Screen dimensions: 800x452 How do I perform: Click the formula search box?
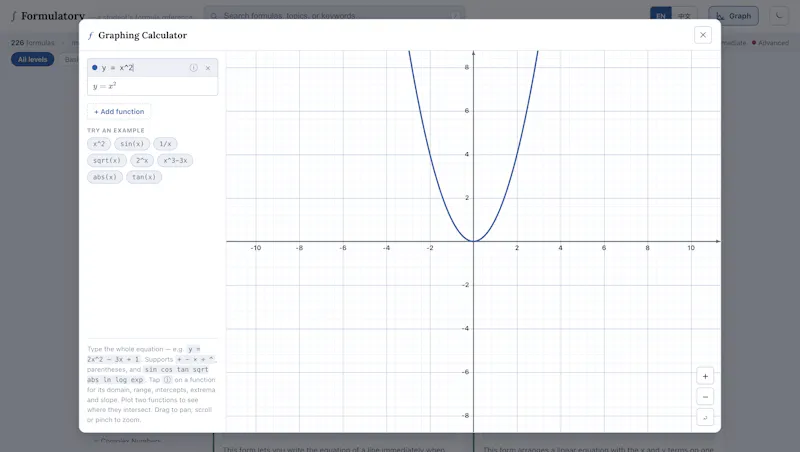334,16
